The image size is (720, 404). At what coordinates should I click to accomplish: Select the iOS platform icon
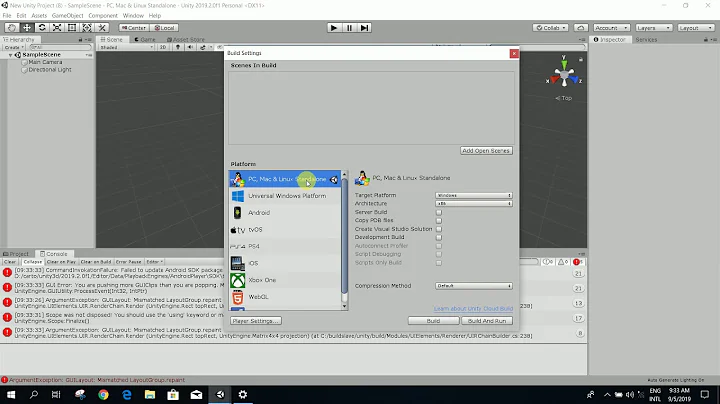click(237, 263)
